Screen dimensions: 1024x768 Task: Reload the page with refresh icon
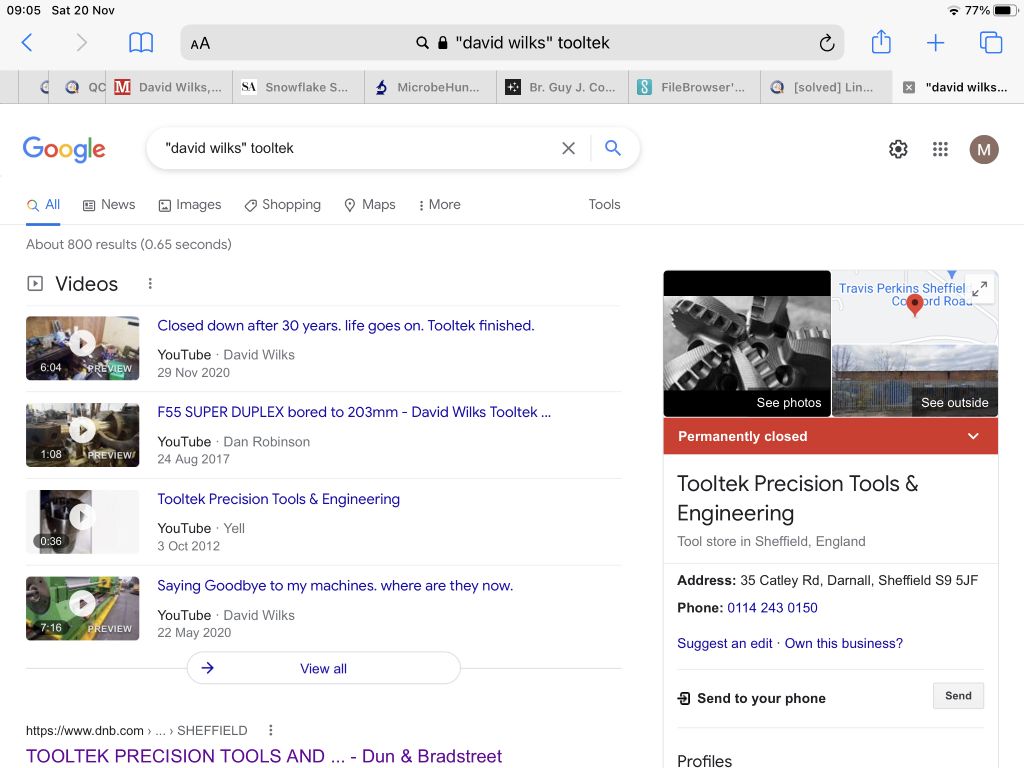pos(827,43)
